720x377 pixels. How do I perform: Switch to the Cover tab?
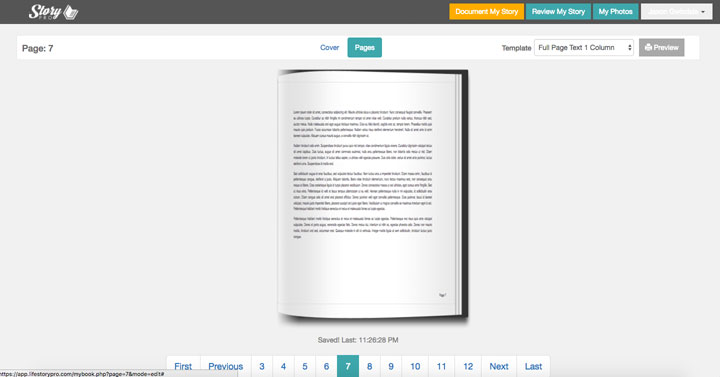329,47
